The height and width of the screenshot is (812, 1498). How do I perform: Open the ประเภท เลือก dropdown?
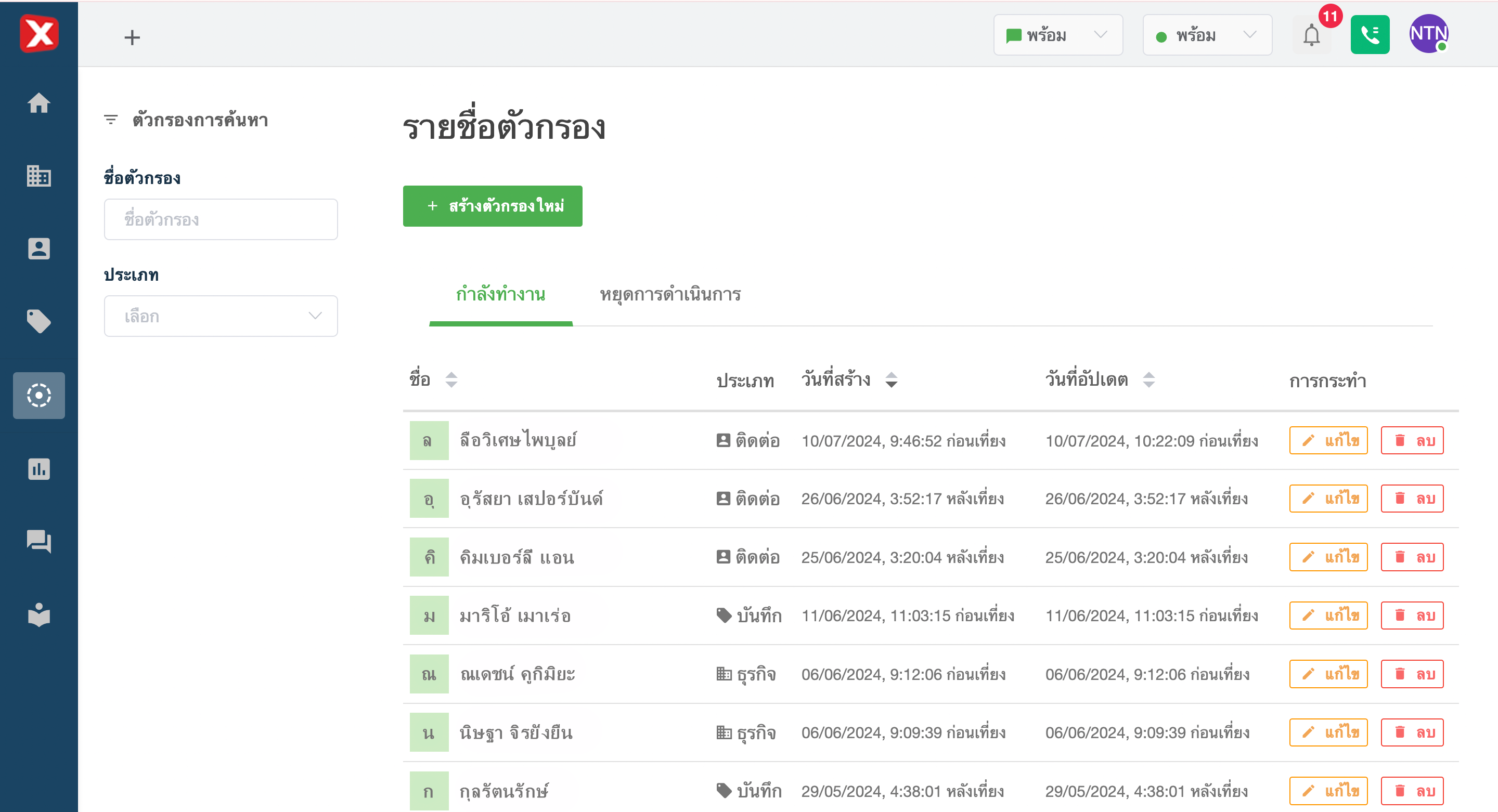(221, 316)
